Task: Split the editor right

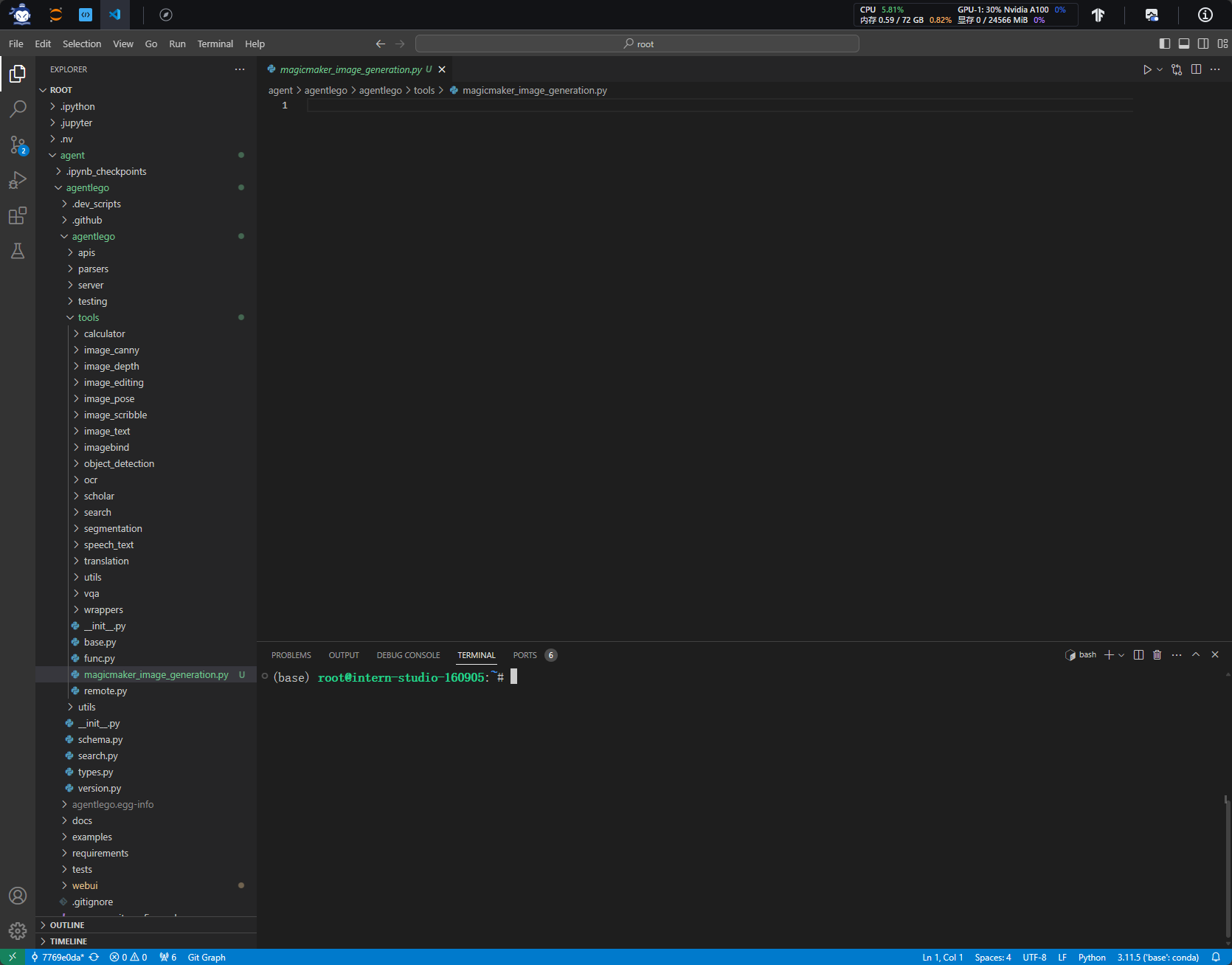Action: coord(1197,69)
